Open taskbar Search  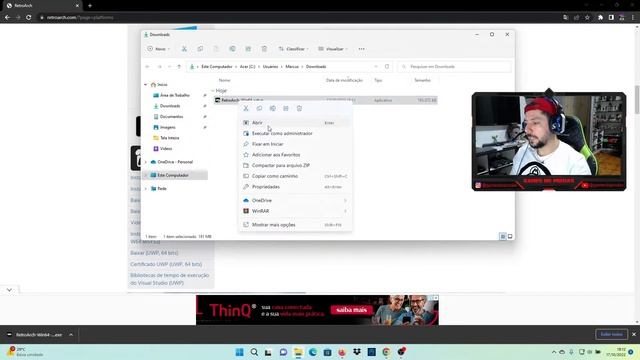coord(254,352)
